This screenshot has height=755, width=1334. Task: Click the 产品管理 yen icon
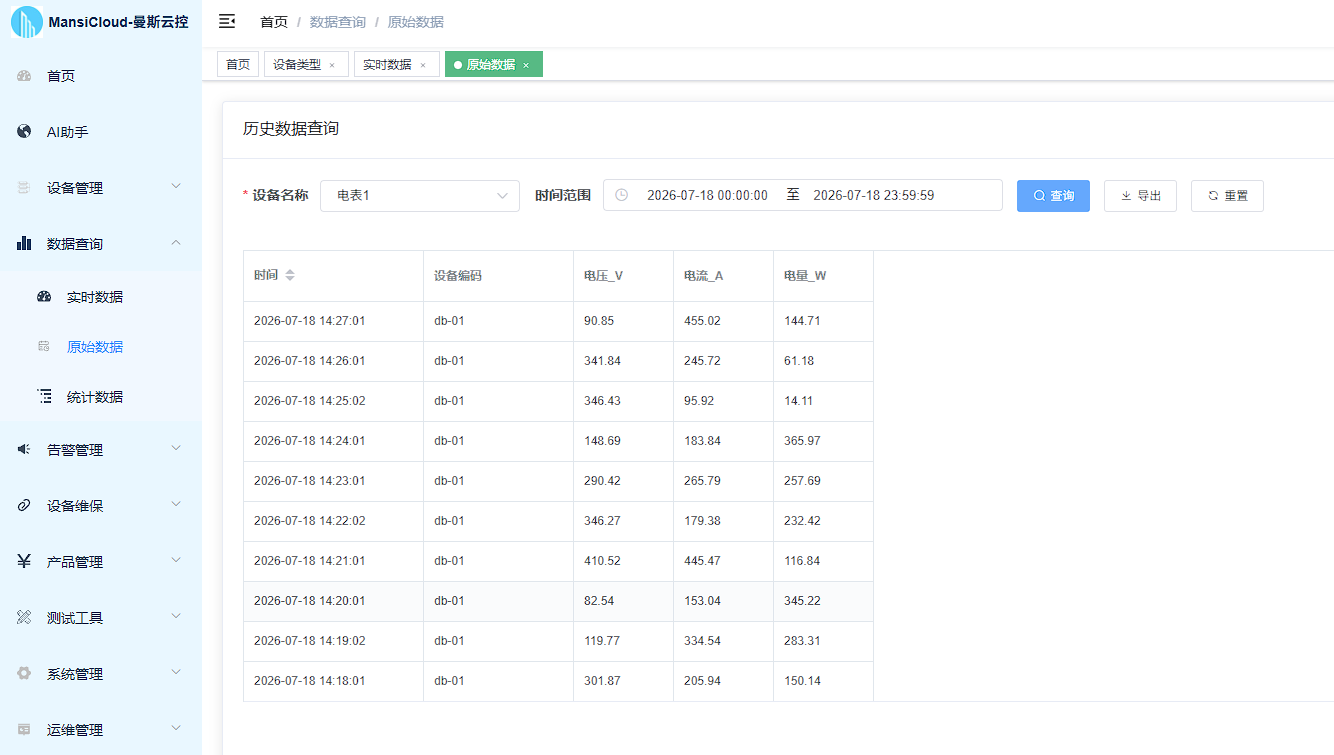coord(24,562)
